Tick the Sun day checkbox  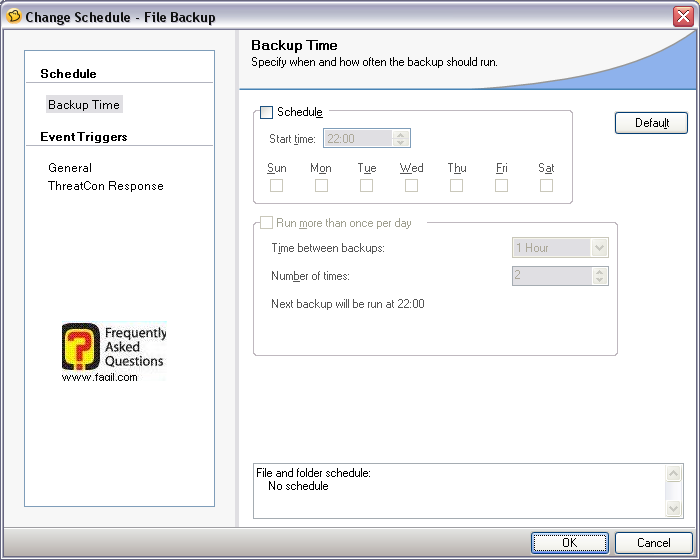[277, 185]
